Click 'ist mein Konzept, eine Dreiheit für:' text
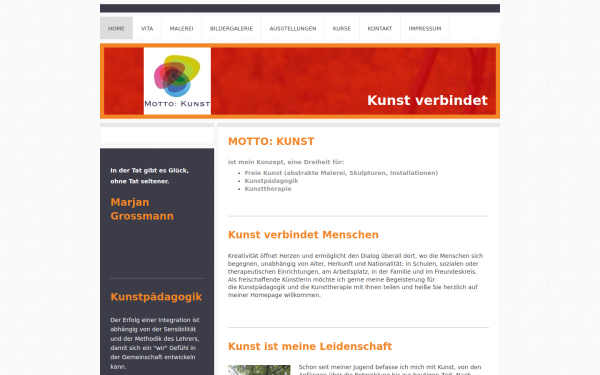Screen dimensions: 600x375 pos(286,162)
